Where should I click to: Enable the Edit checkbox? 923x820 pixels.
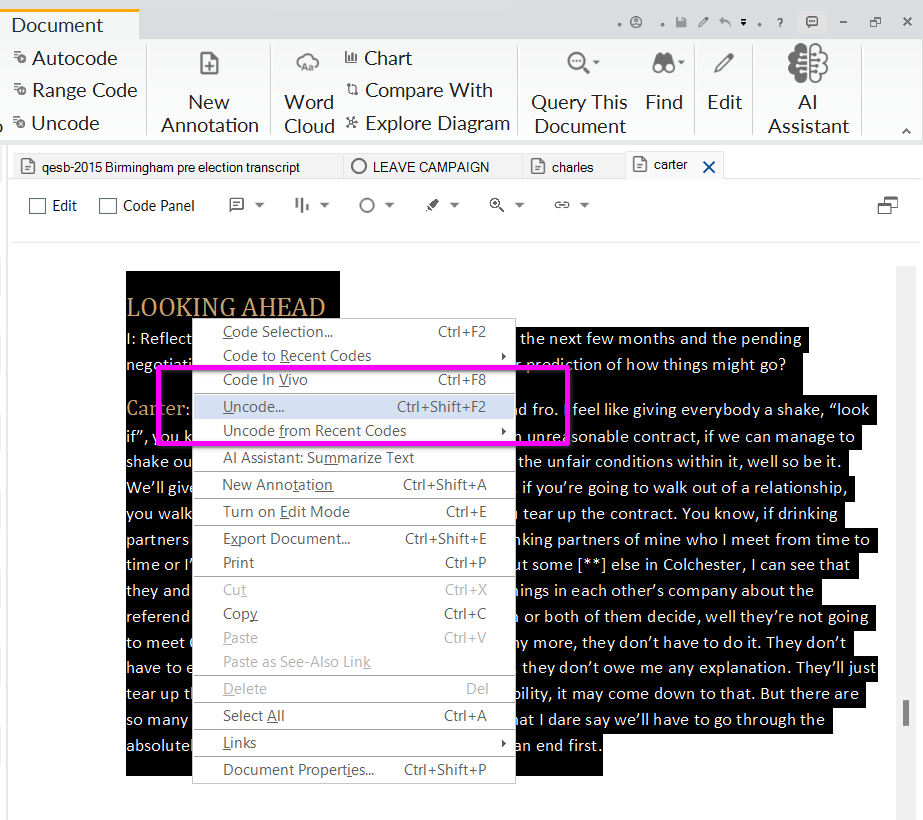(x=38, y=206)
